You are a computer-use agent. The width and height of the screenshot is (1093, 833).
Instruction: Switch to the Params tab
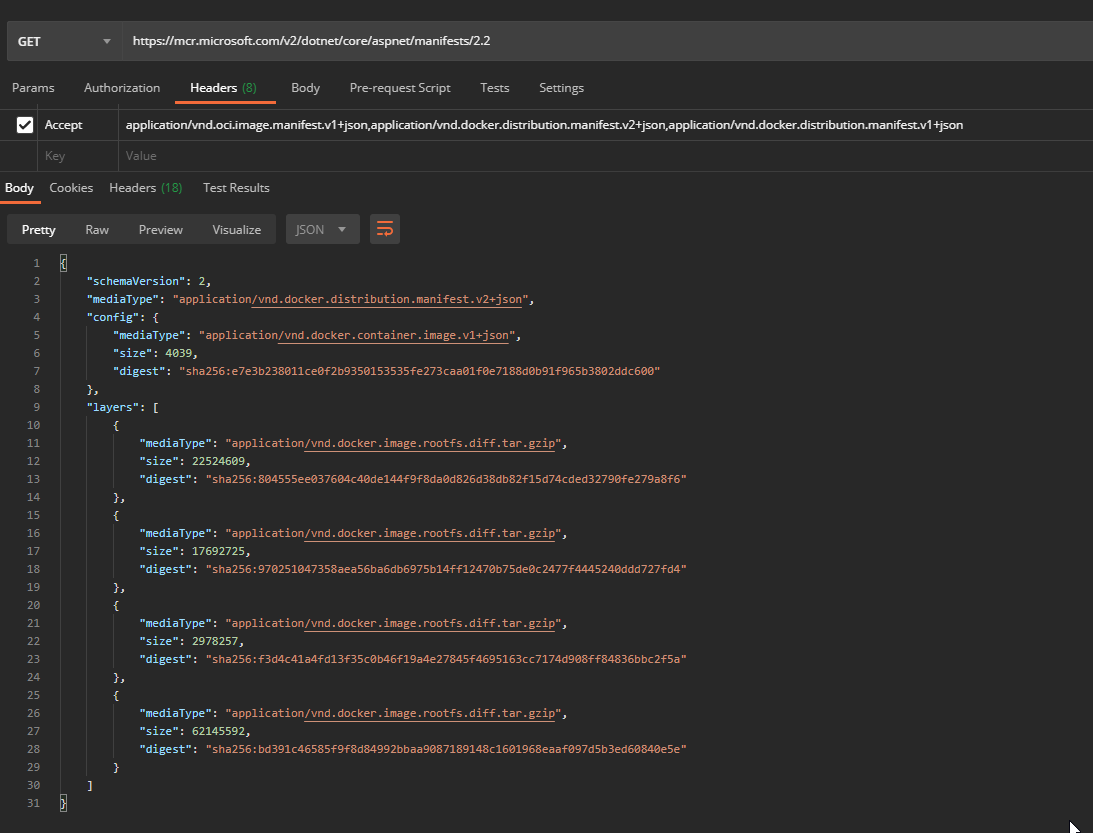[x=33, y=88]
